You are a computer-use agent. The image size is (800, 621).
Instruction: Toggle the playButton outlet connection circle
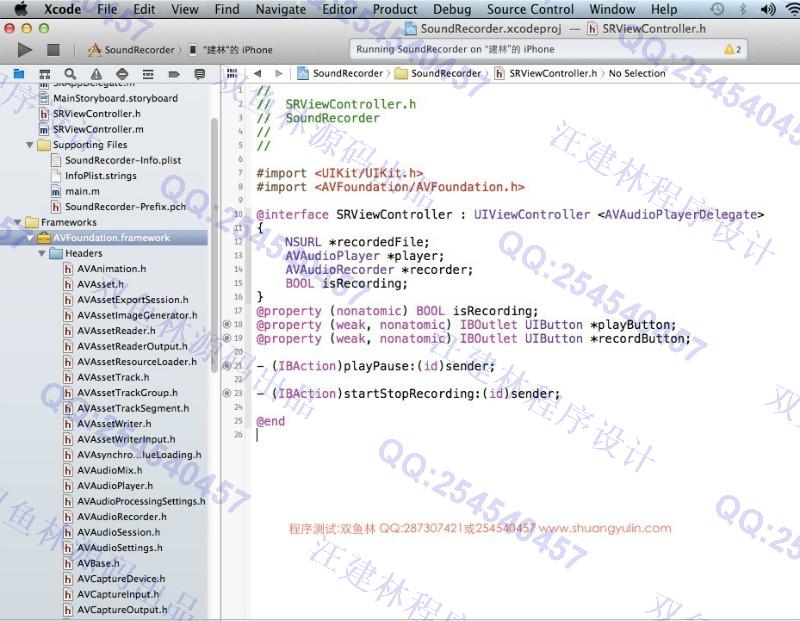pyautogui.click(x=227, y=324)
